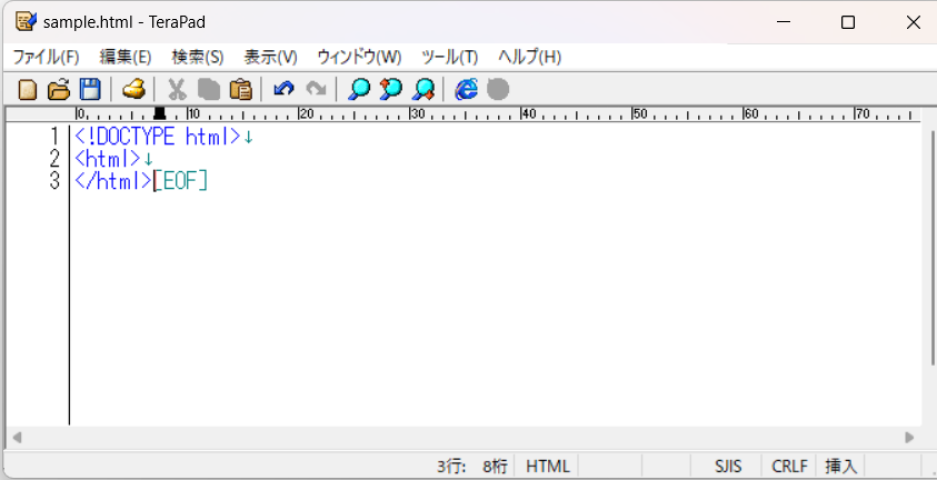Cut selection with the scissors icon

177,90
